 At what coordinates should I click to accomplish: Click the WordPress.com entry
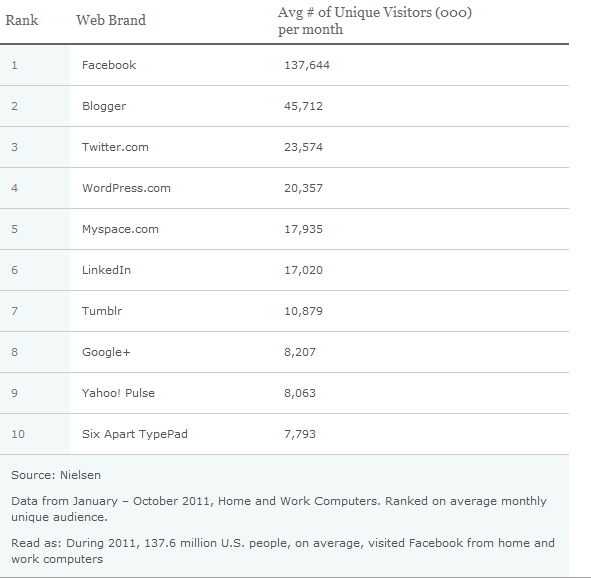coord(126,188)
